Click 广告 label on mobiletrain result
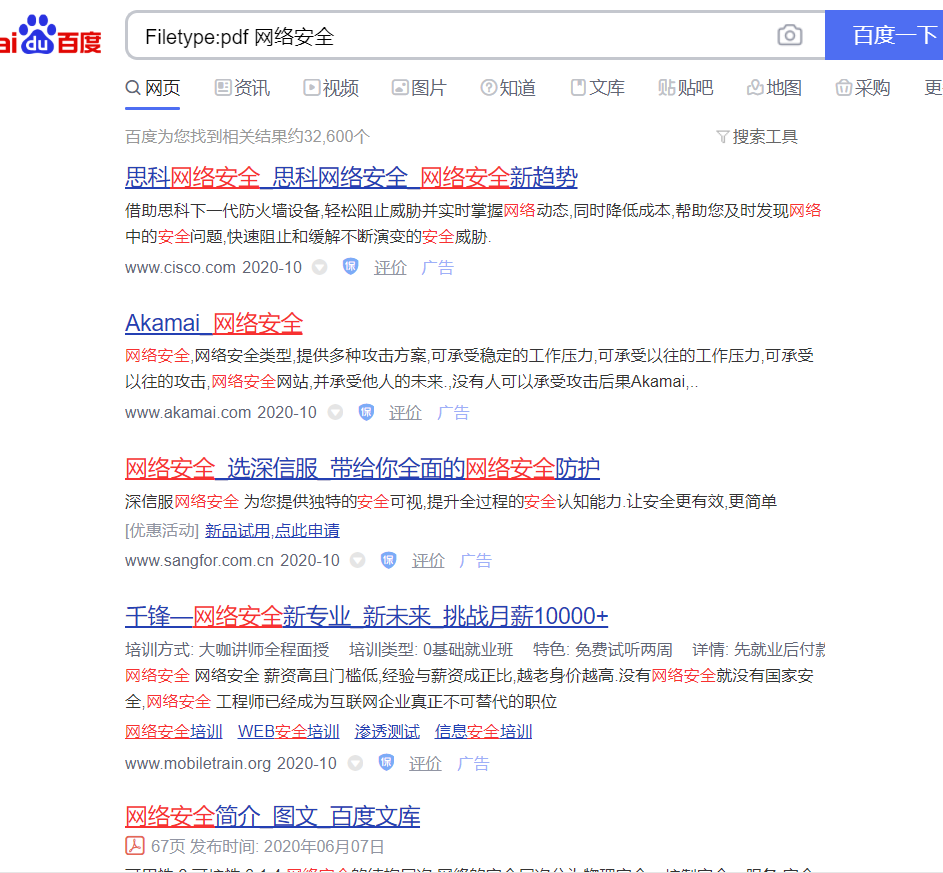Image resolution: width=943 pixels, height=873 pixels. 473,764
